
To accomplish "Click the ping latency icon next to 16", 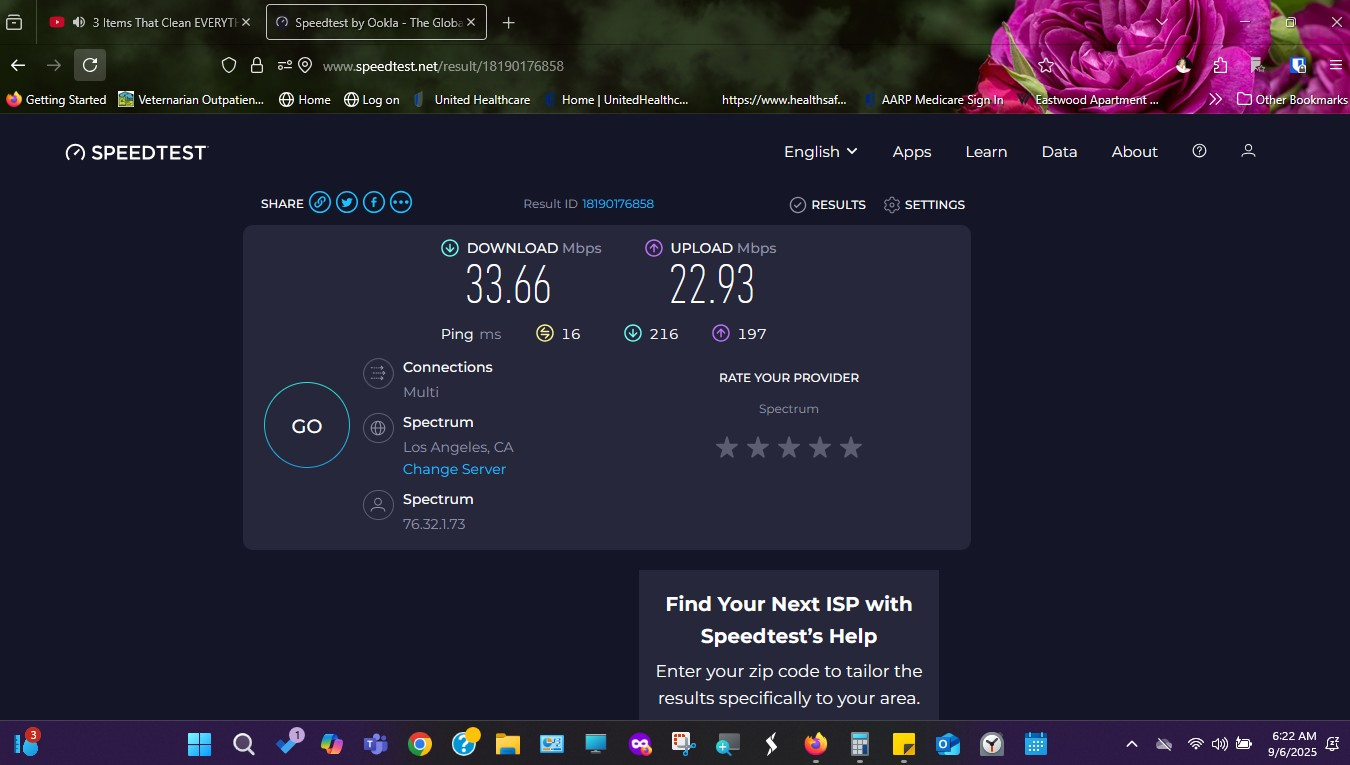I will pos(545,333).
